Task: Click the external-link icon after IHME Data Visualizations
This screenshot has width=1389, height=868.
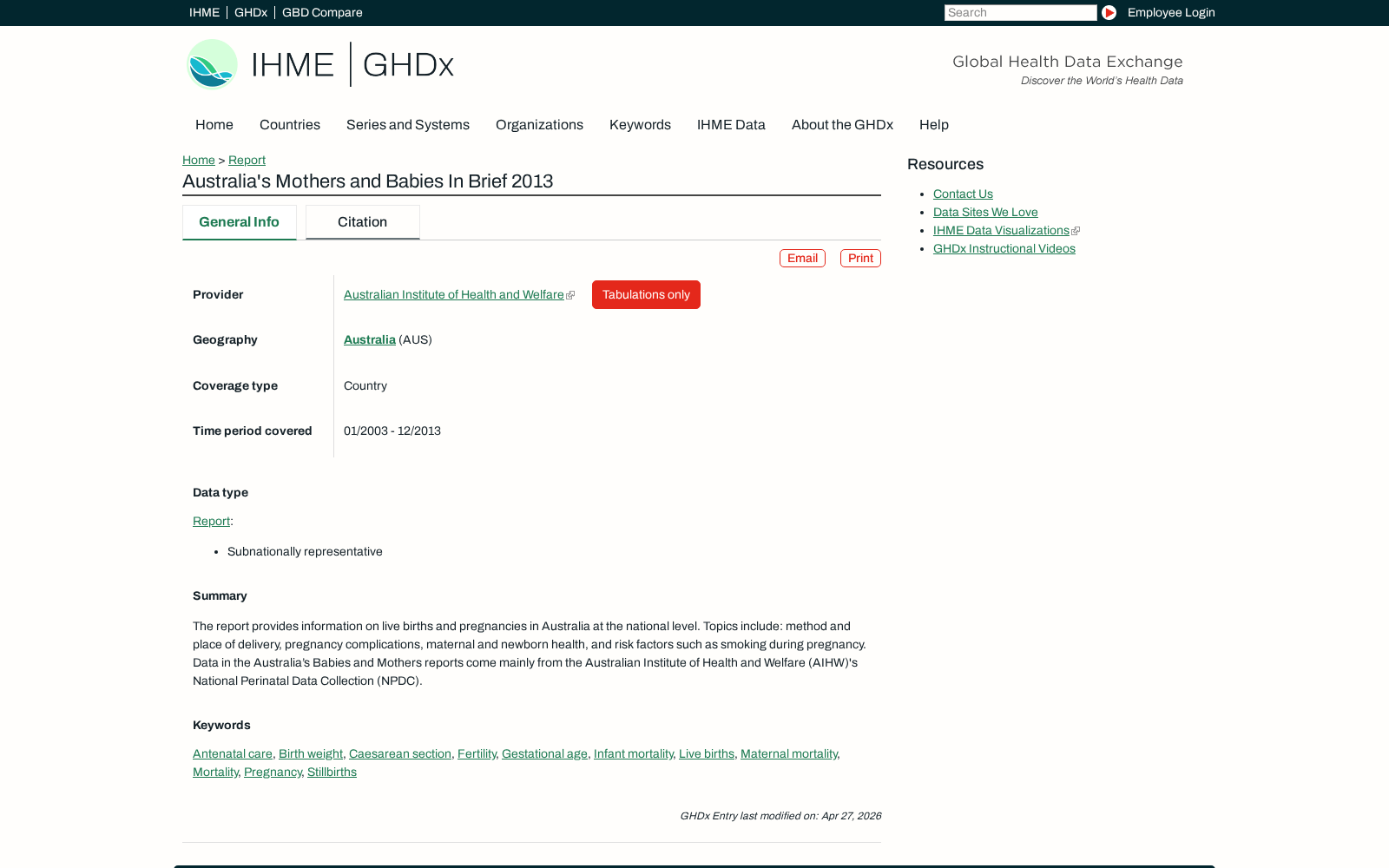Action: pos(1076,231)
